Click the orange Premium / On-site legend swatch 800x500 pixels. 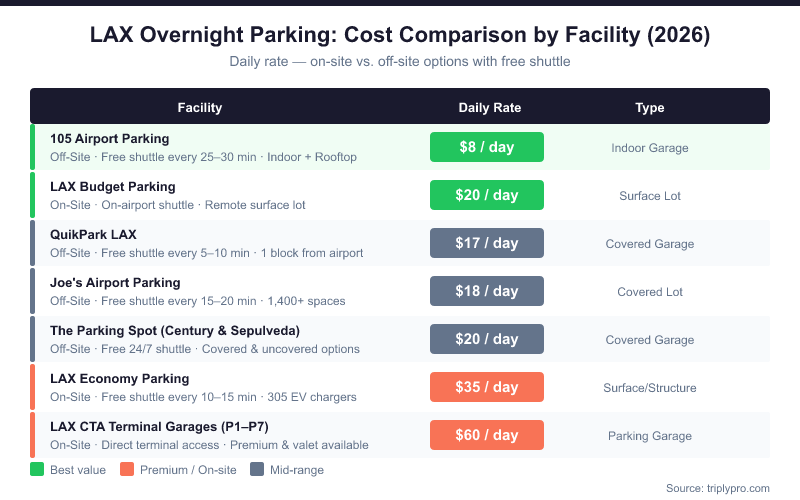126,469
